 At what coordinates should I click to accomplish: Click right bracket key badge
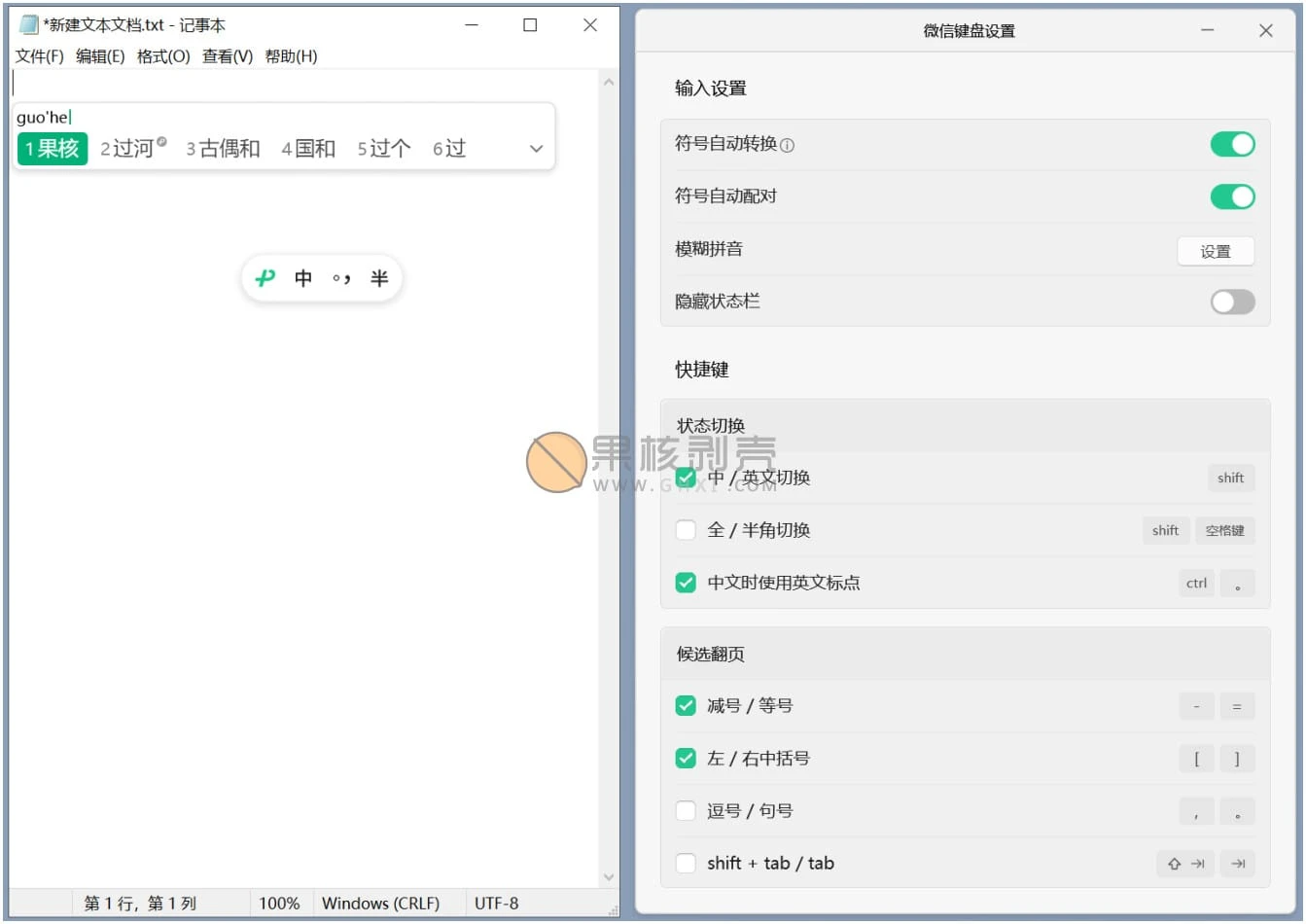[1237, 759]
